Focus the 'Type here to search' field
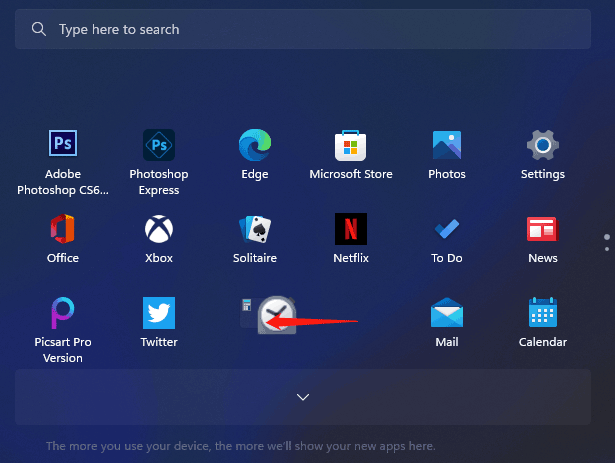615x463 pixels. (x=303, y=29)
